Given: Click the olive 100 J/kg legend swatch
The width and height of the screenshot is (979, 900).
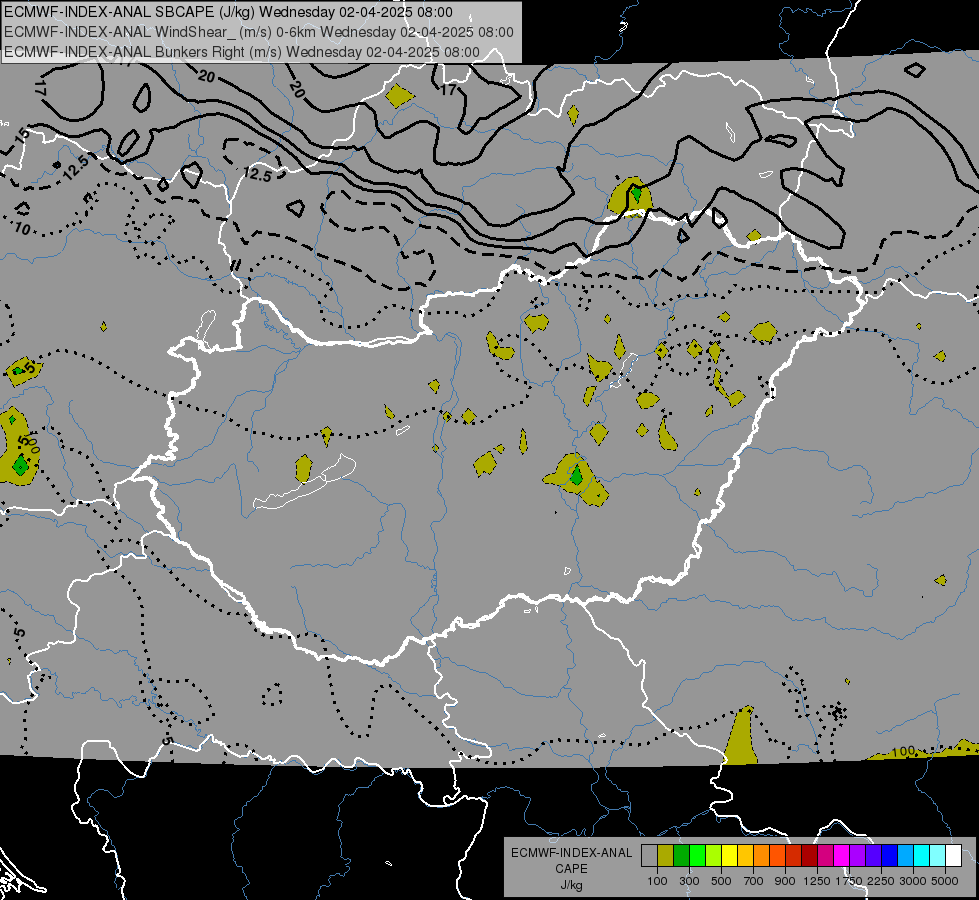Looking at the screenshot, I should click(666, 856).
